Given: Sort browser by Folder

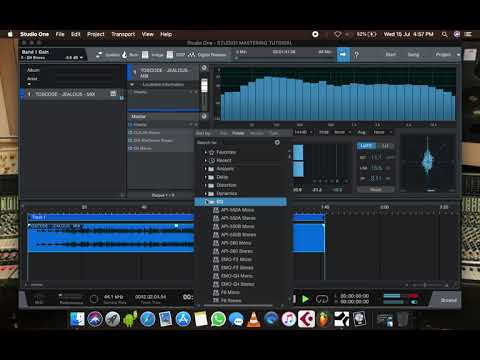Looking at the screenshot, I should pyautogui.click(x=238, y=133).
